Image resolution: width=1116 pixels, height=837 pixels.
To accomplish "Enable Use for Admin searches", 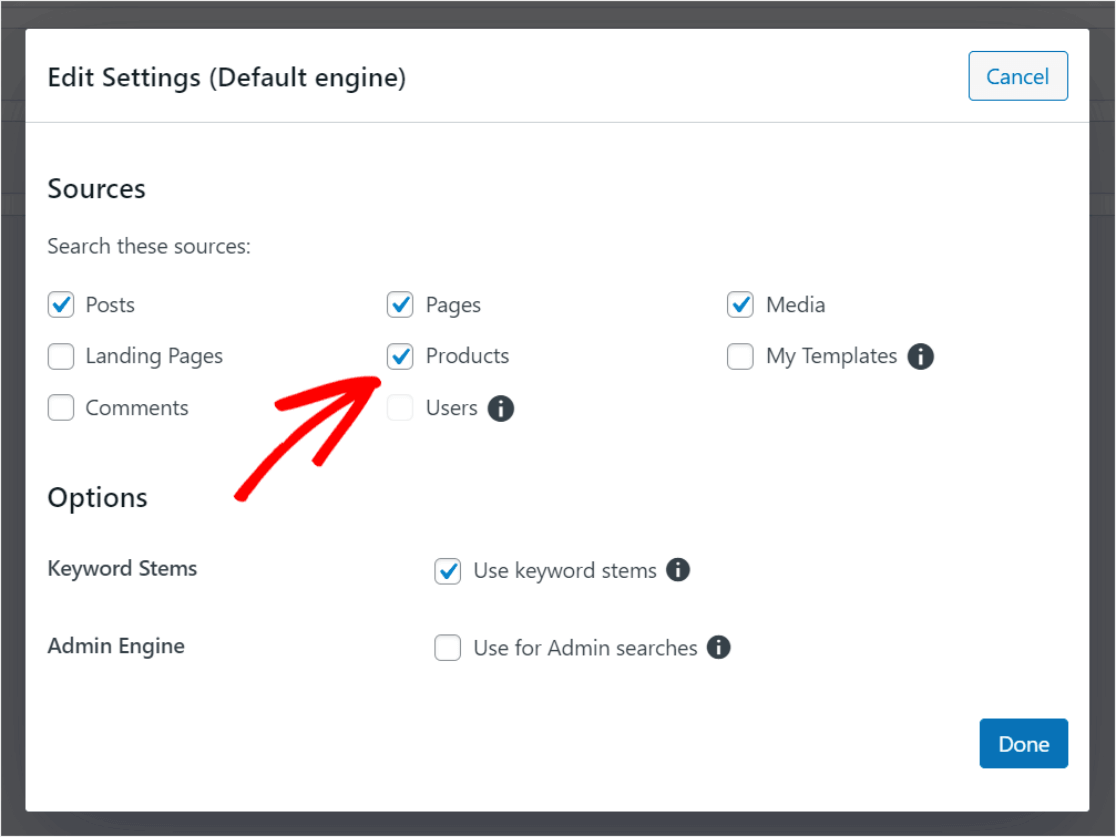I will 447,648.
